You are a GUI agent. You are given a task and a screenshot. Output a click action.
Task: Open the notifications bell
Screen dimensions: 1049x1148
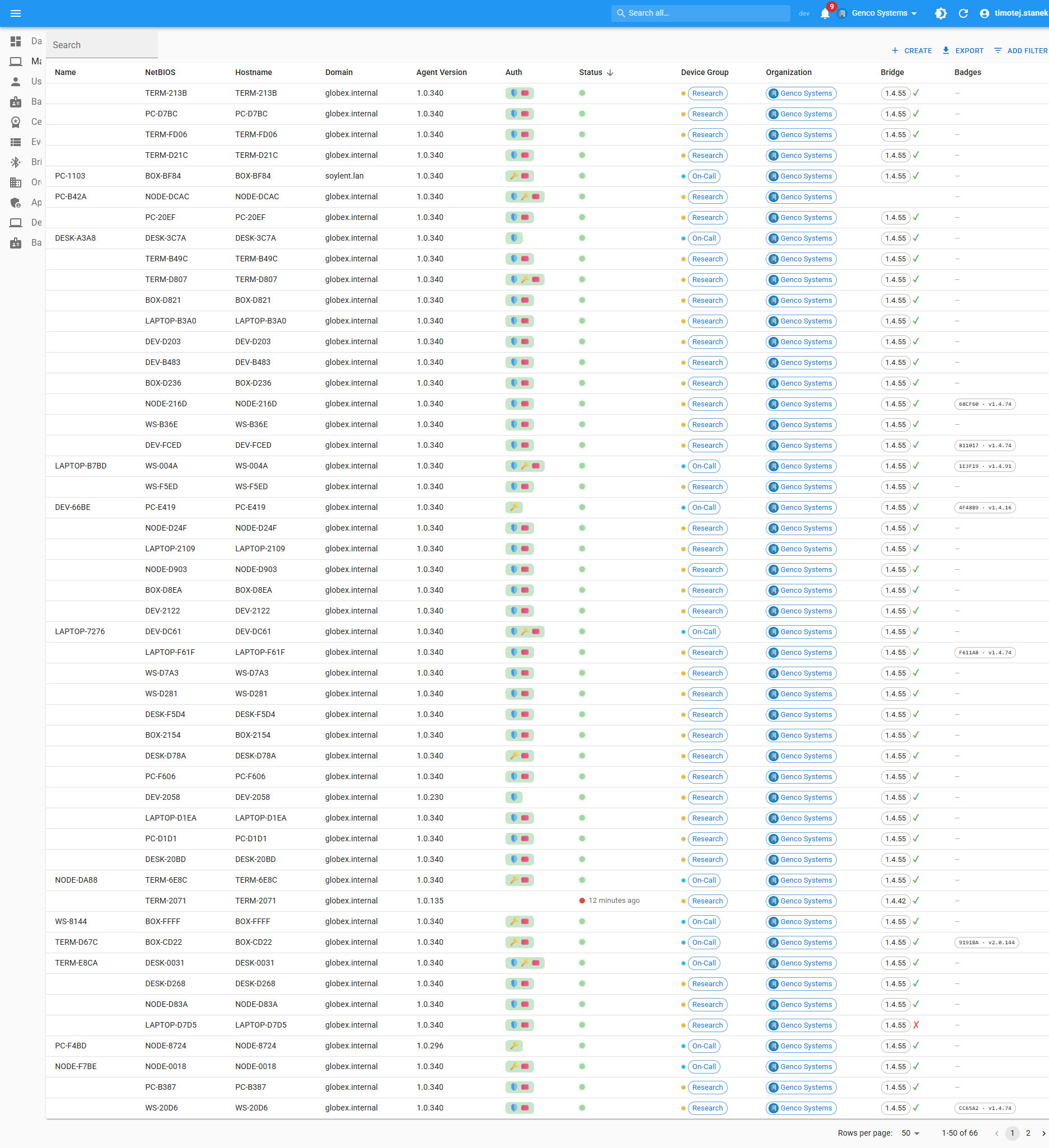pyautogui.click(x=825, y=13)
